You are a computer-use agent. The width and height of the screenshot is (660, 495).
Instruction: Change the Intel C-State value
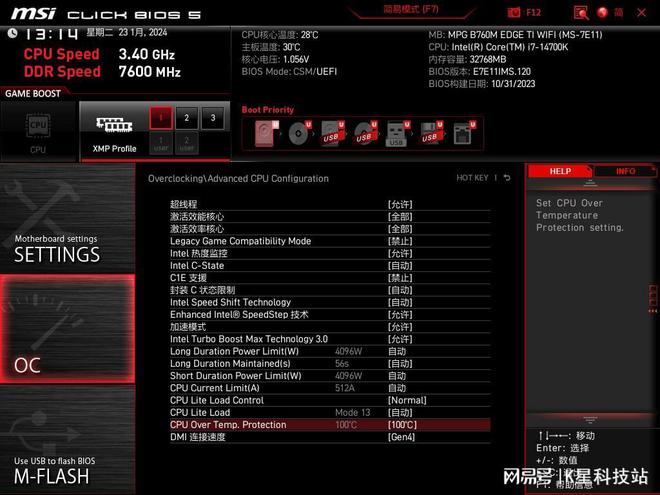400,266
